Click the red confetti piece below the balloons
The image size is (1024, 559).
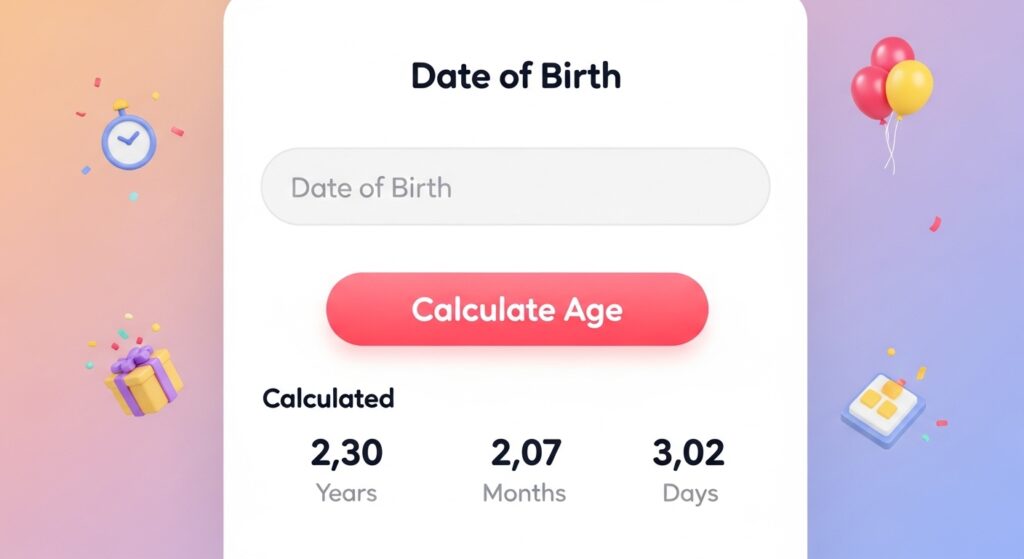click(x=935, y=224)
